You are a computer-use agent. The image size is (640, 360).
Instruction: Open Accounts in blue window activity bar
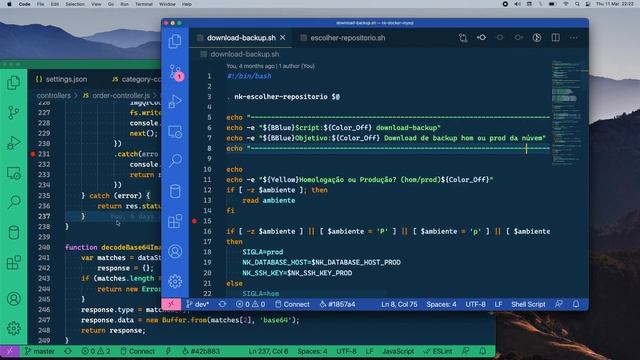[175, 251]
